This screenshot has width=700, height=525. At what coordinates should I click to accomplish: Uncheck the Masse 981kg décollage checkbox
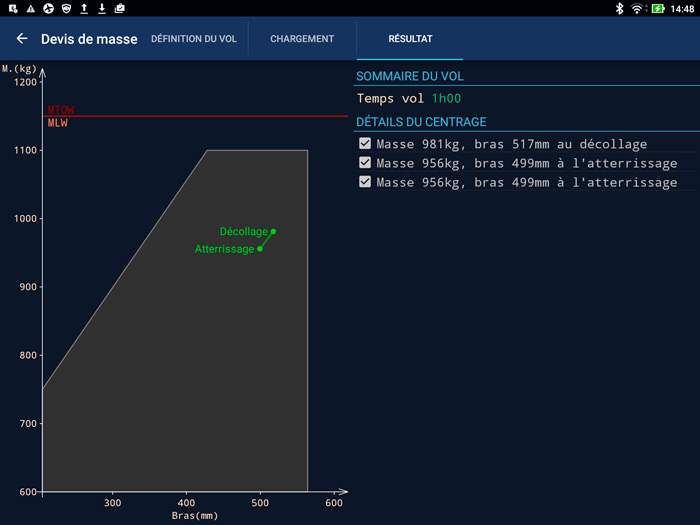point(365,144)
